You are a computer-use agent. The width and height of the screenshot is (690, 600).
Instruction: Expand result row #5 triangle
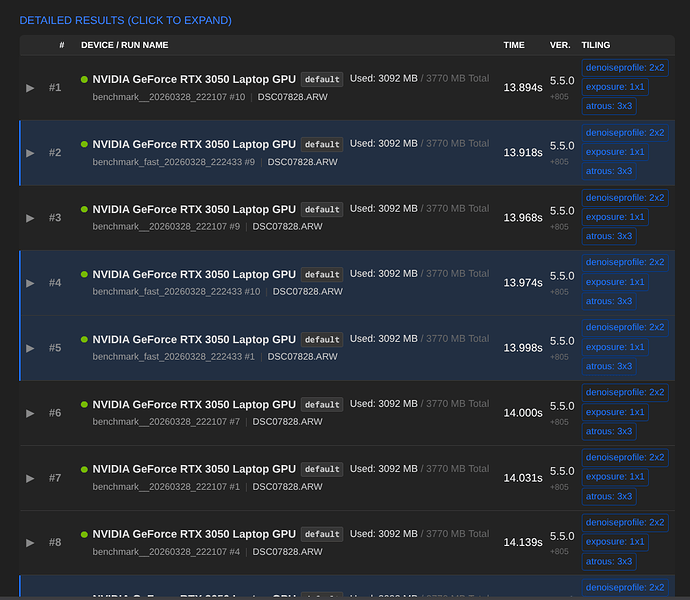tap(30, 348)
